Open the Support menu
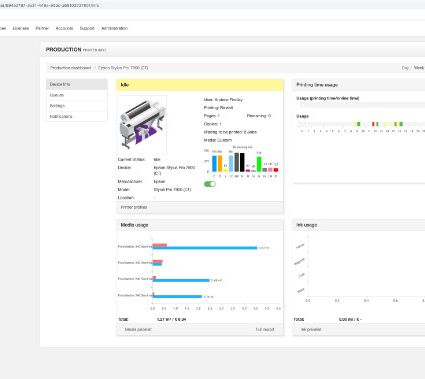425x379 pixels. (87, 28)
